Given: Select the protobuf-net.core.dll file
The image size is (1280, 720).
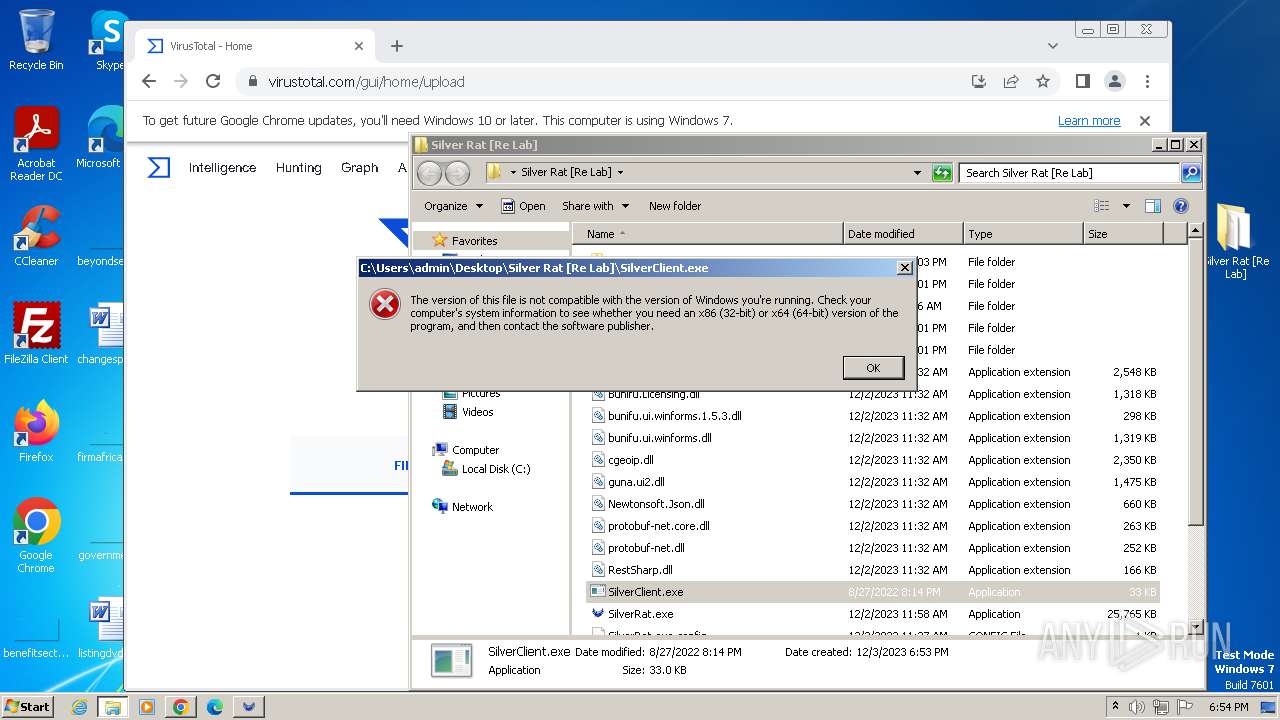Looking at the screenshot, I should (659, 526).
